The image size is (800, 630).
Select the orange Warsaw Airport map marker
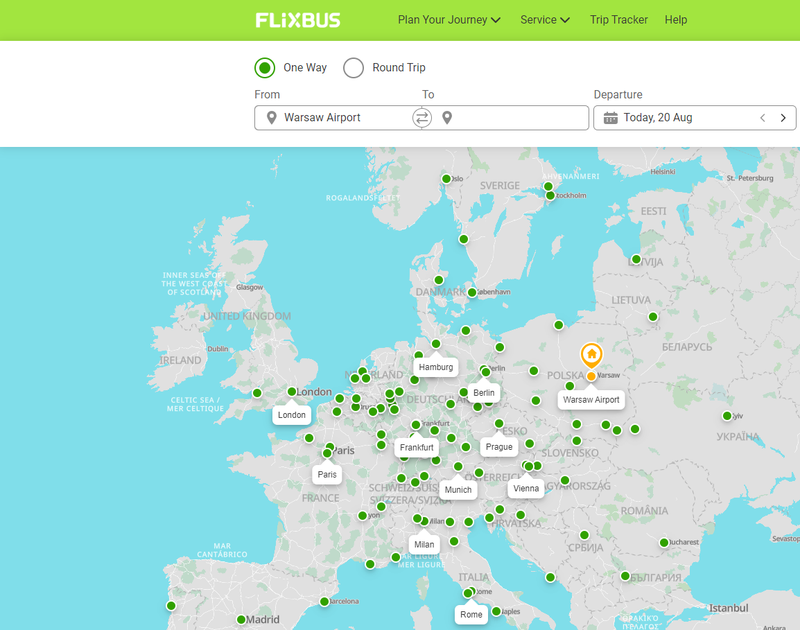point(590,355)
